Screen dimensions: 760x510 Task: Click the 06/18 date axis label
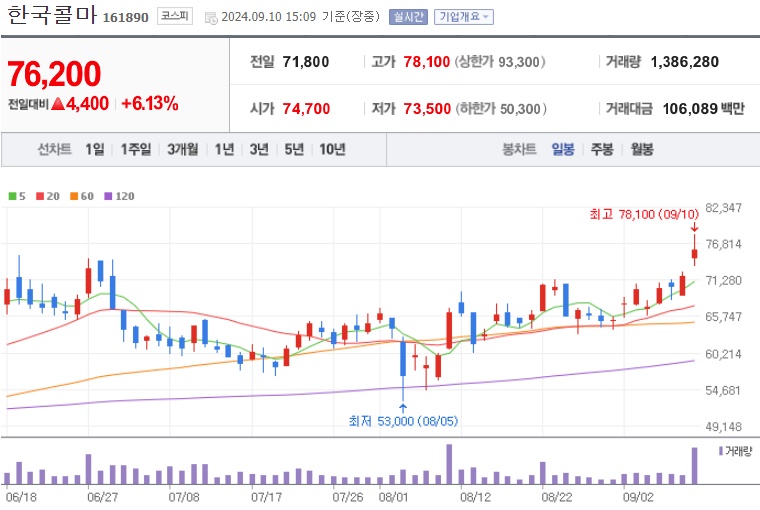pyautogui.click(x=21, y=497)
